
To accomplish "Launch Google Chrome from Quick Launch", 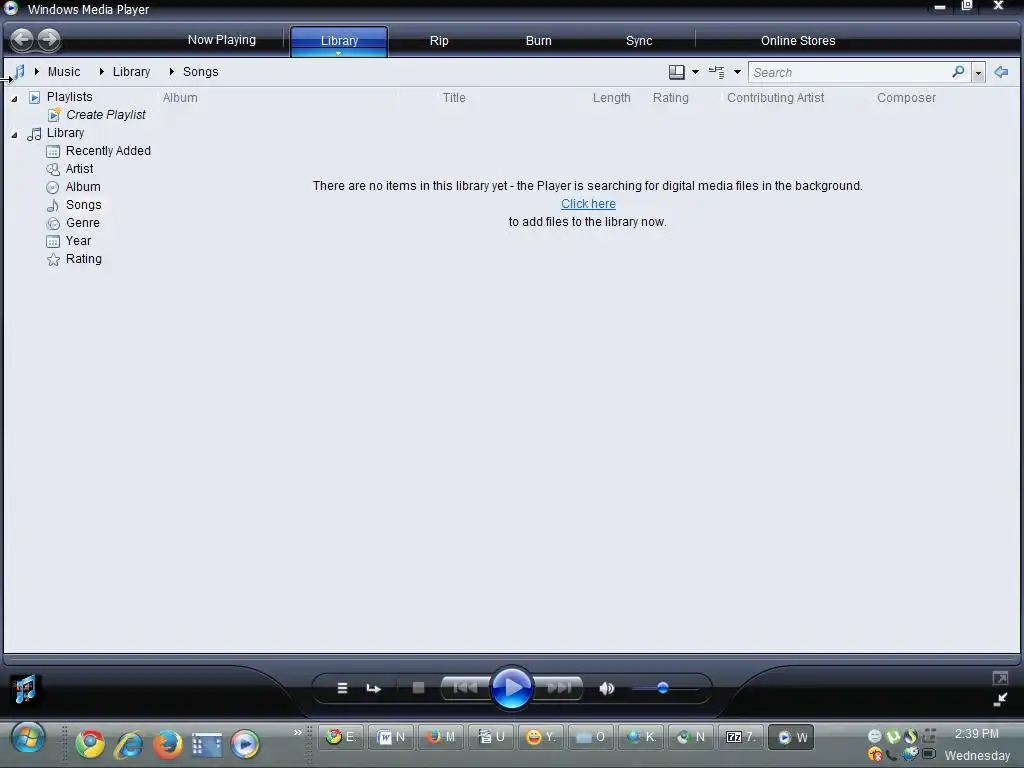I will click(x=90, y=744).
